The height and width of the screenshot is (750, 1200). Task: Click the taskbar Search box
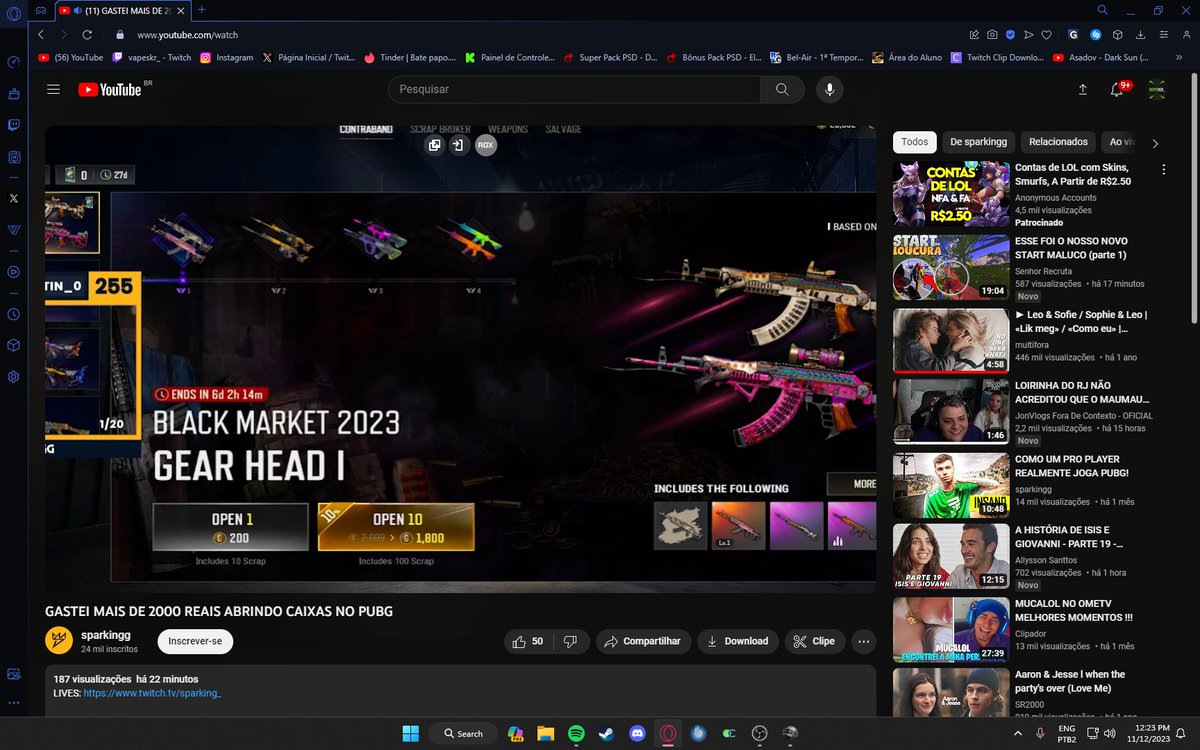click(x=461, y=733)
